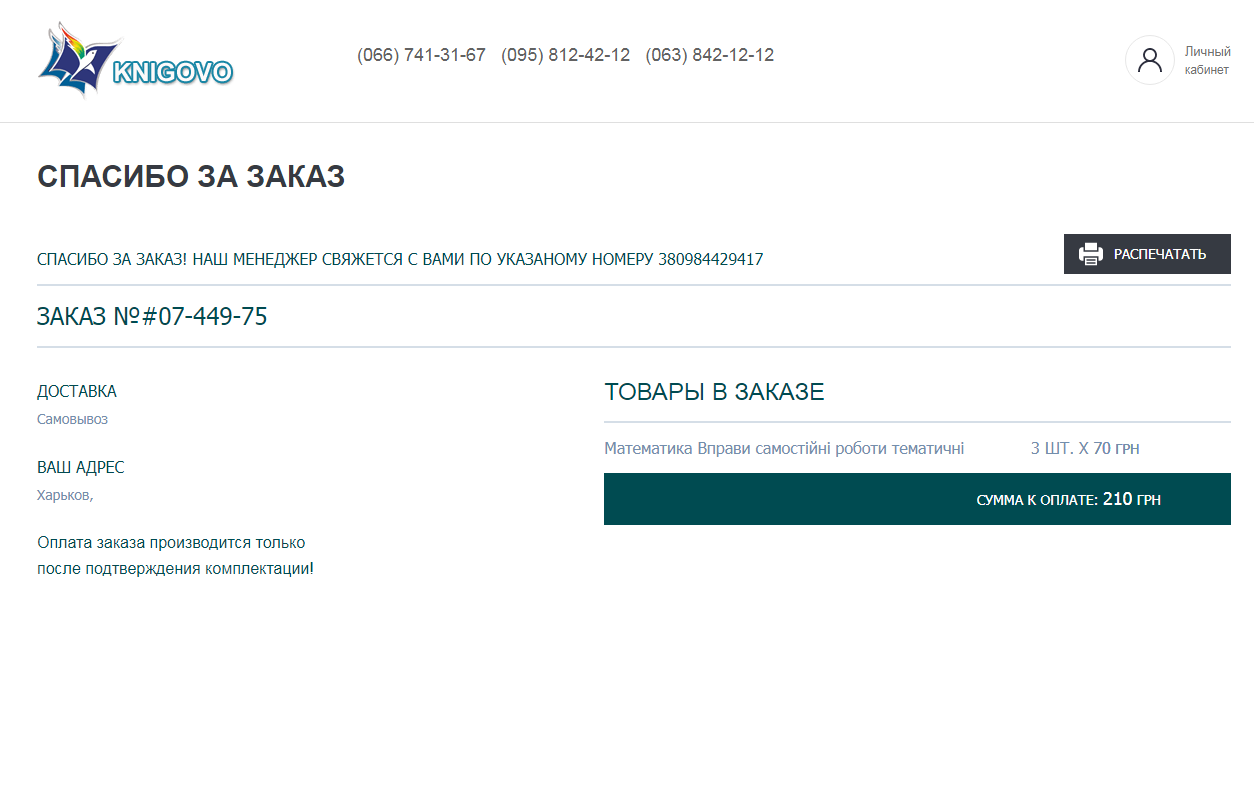The image size is (1254, 785).
Task: Click the printer icon in print button
Action: (1091, 254)
